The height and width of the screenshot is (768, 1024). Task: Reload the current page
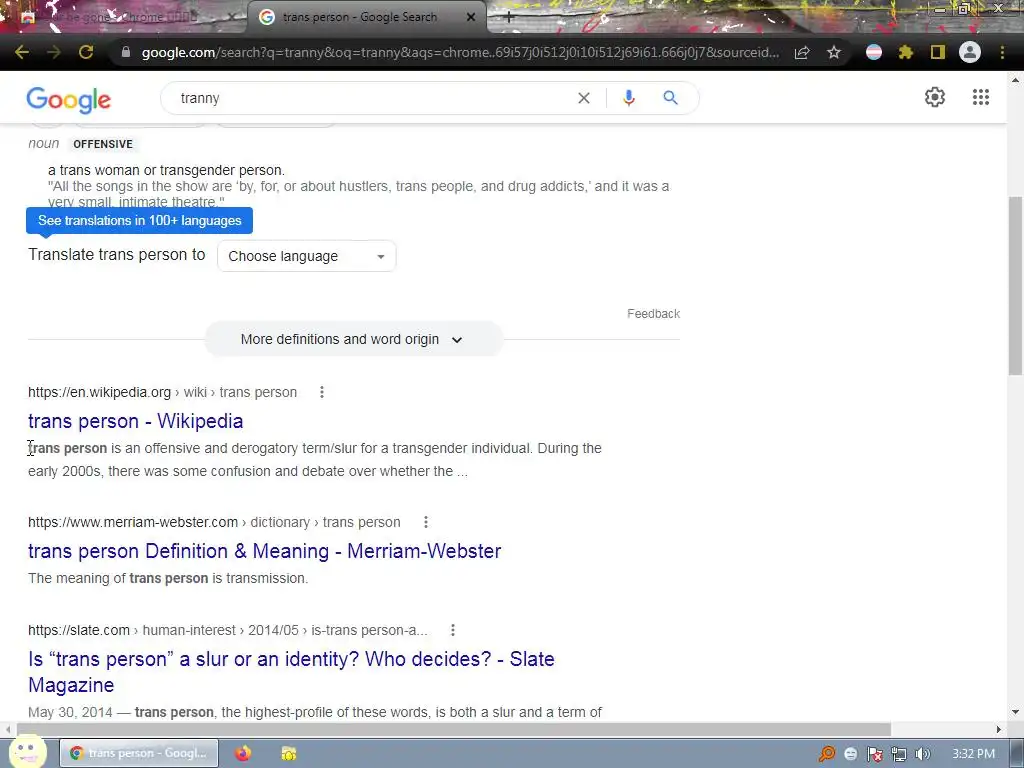point(86,52)
